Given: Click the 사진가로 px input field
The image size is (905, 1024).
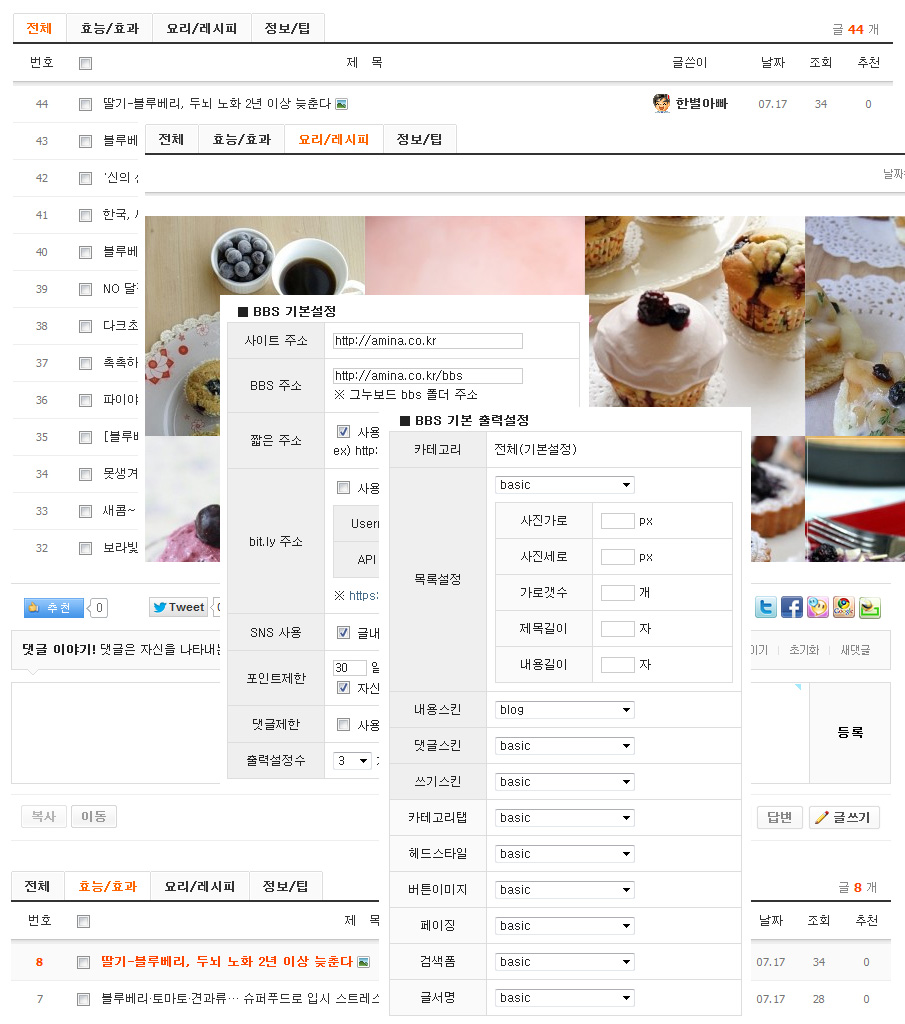Looking at the screenshot, I should (x=618, y=520).
